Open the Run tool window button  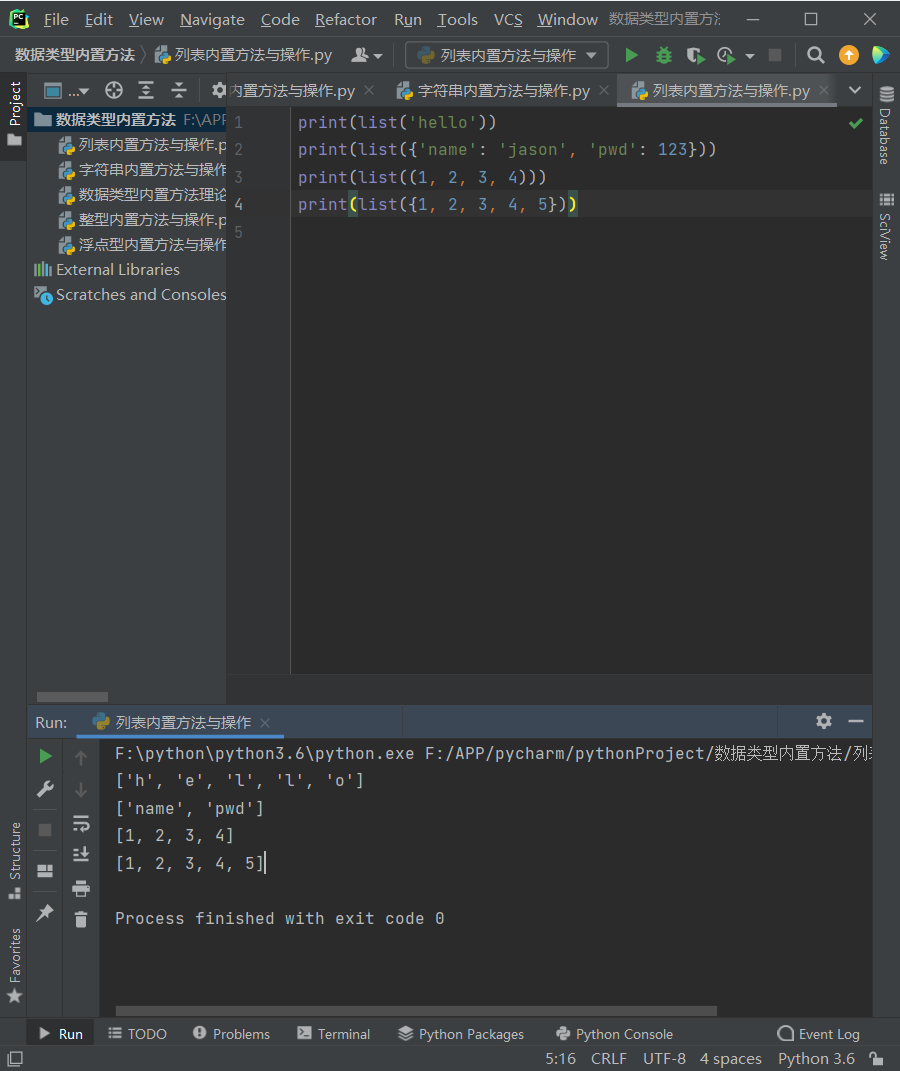[x=61, y=1033]
